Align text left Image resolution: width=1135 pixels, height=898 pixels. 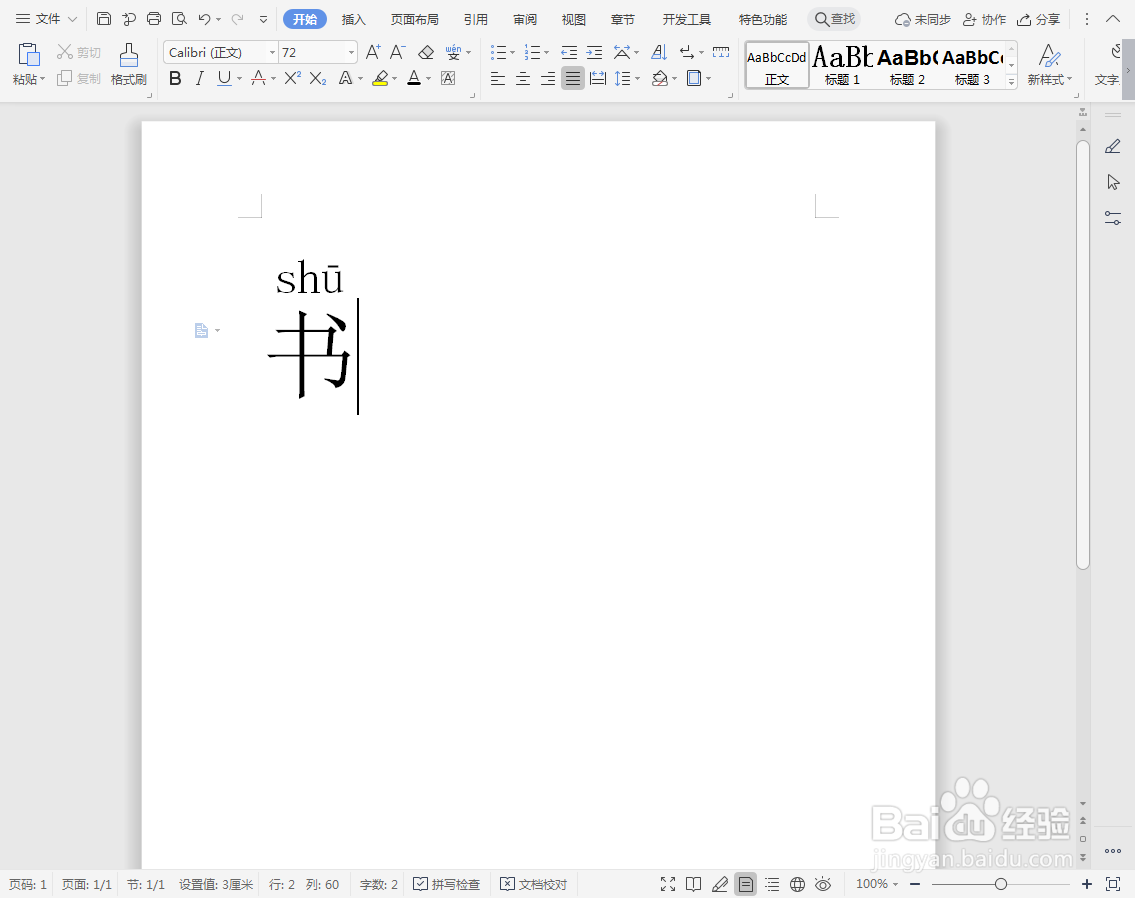point(497,78)
